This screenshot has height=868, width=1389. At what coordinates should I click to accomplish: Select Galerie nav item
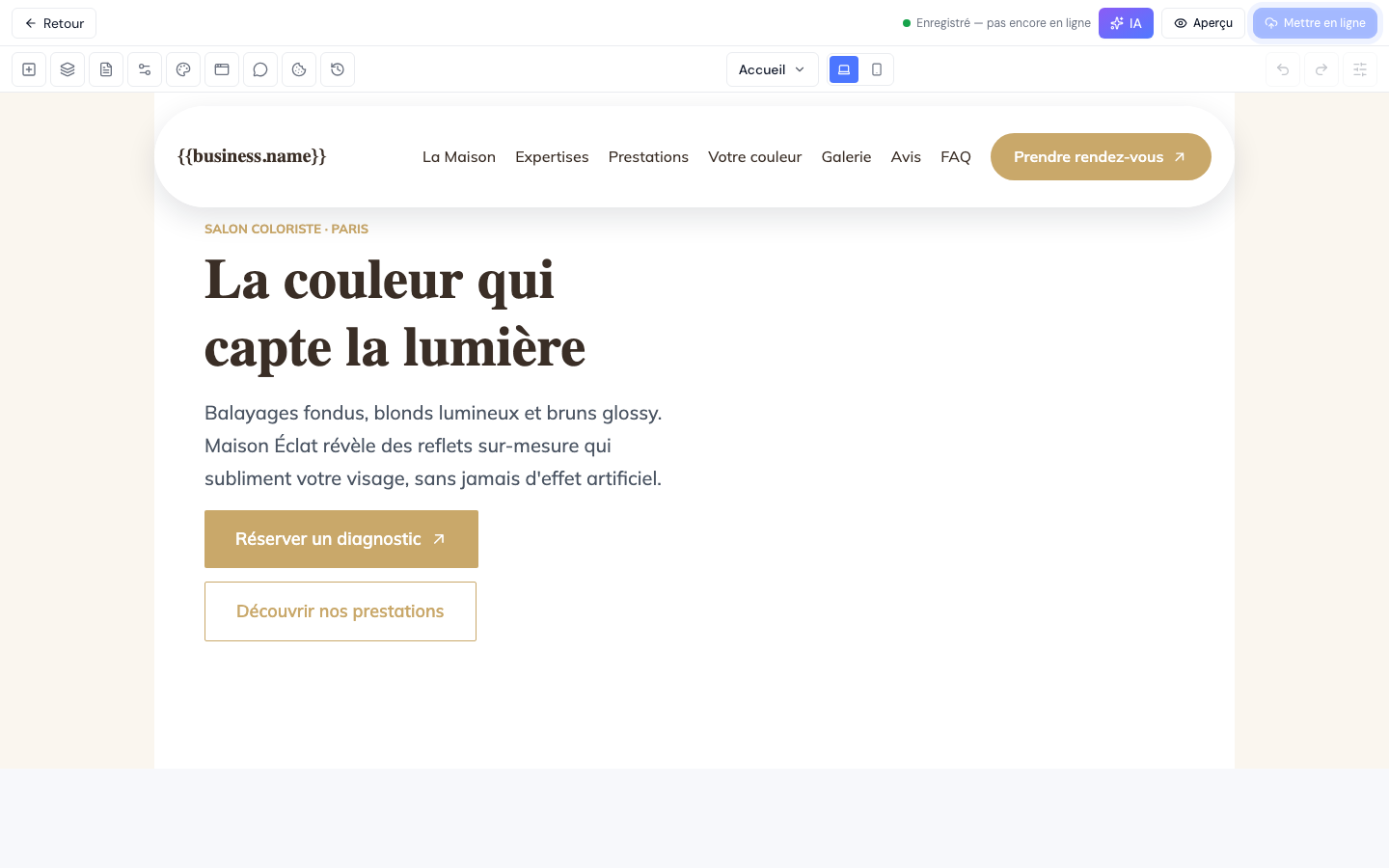pos(846,157)
